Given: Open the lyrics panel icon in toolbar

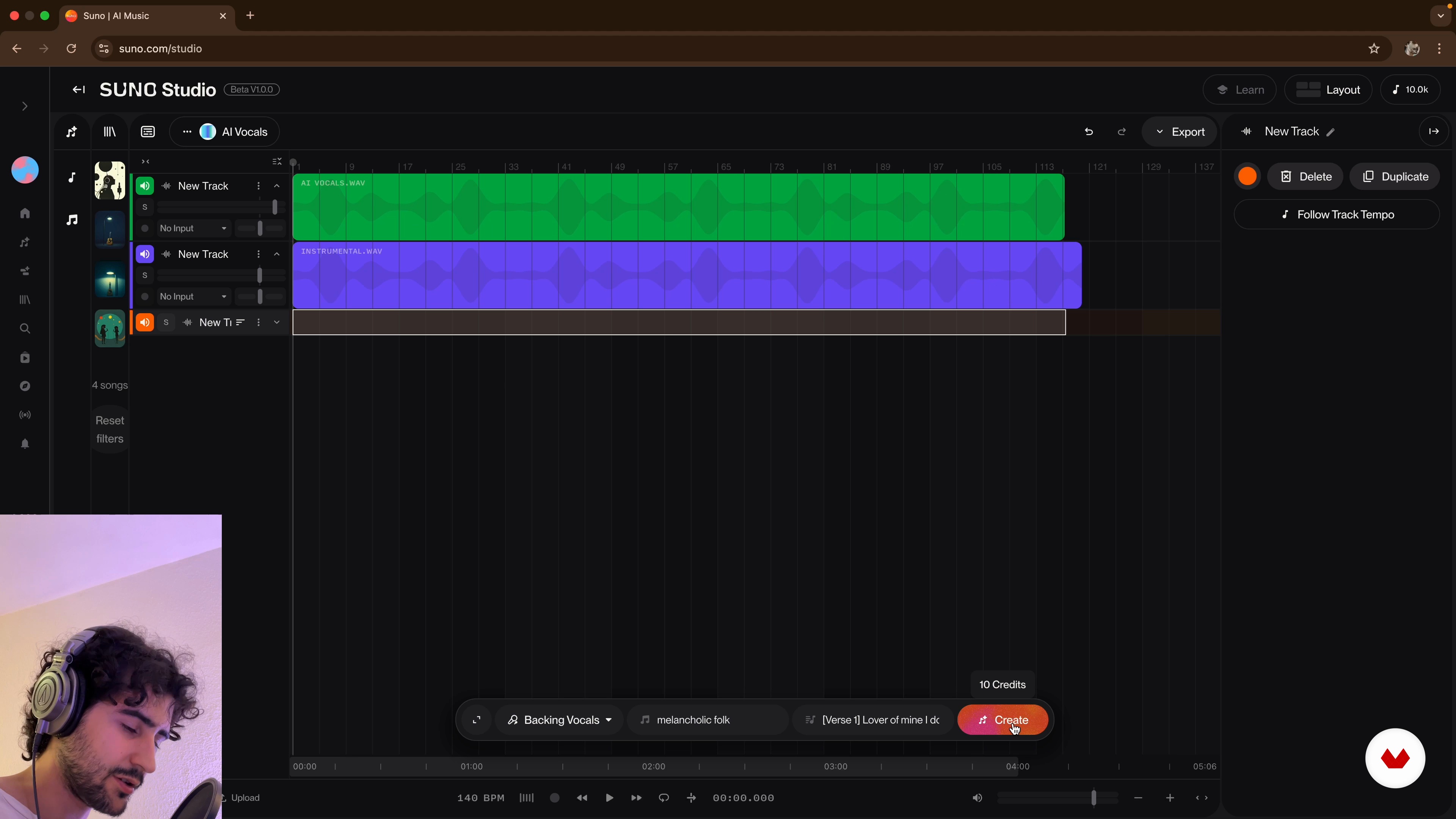Looking at the screenshot, I should click(147, 132).
